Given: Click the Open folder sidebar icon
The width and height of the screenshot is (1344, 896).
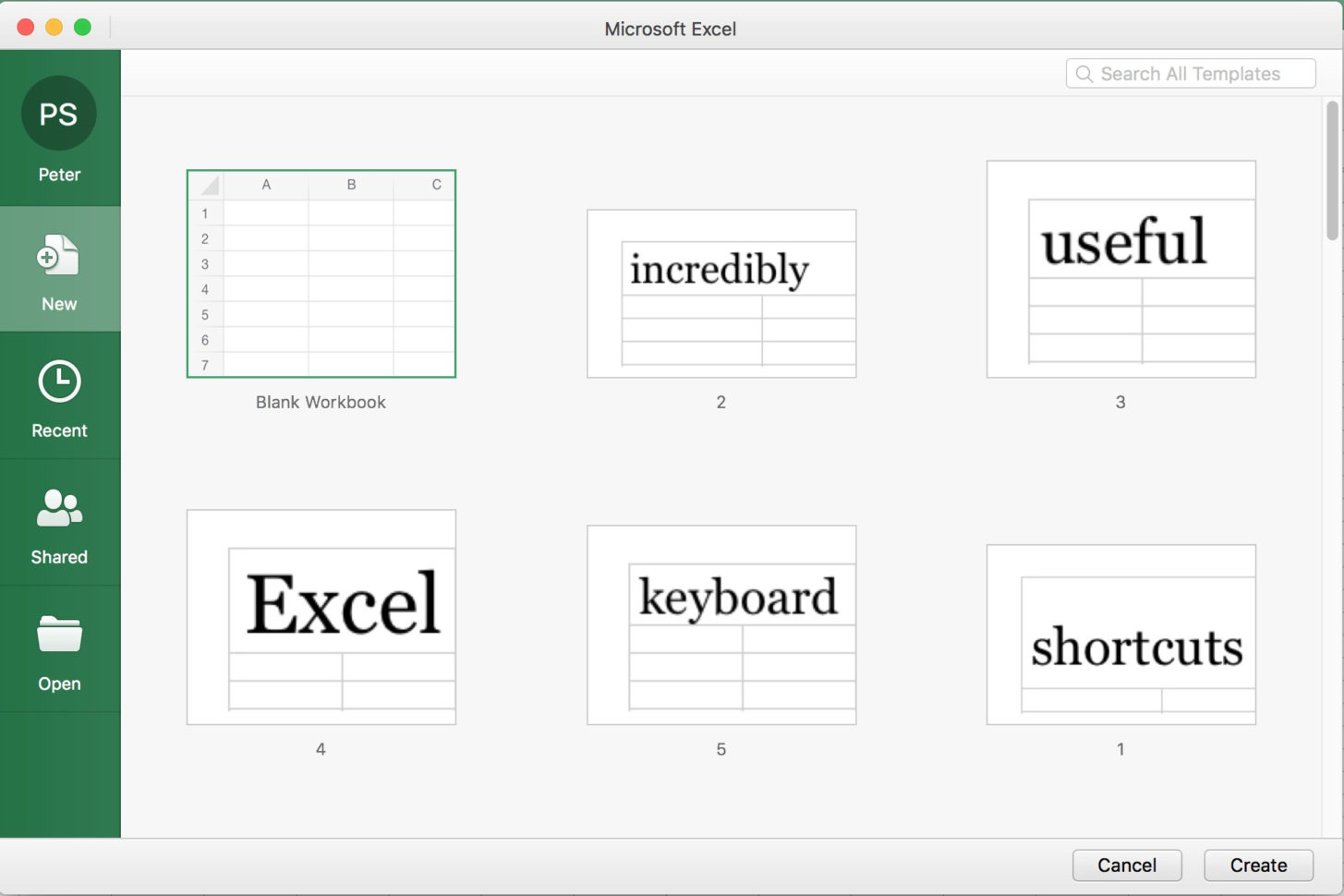Looking at the screenshot, I should click(59, 634).
